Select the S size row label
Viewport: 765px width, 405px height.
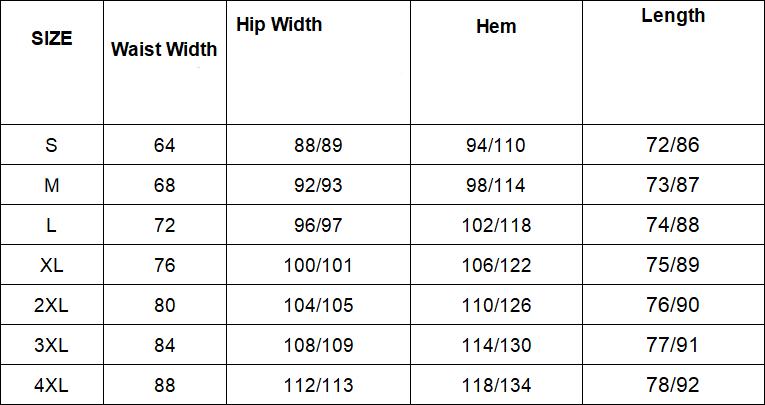52,145
